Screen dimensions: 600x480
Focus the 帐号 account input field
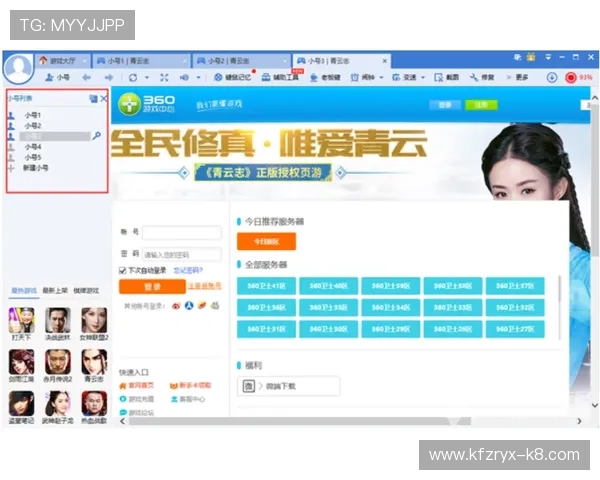click(182, 232)
